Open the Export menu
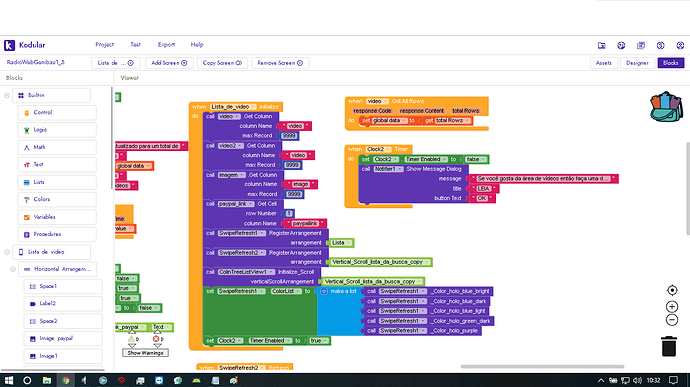 pos(166,45)
